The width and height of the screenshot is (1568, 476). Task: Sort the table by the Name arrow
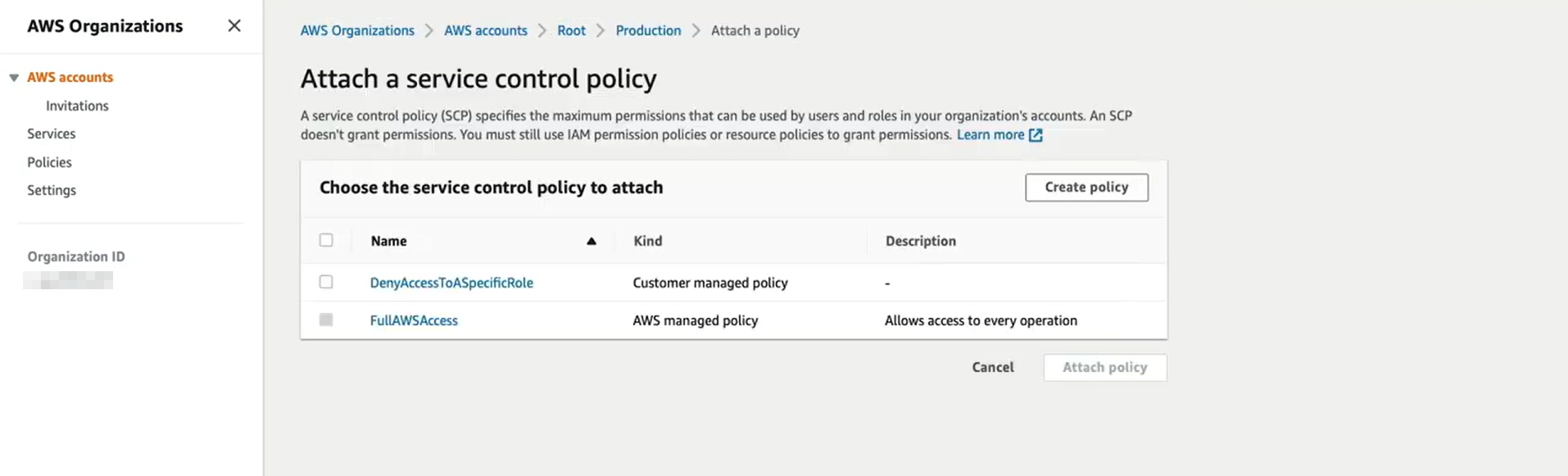click(x=591, y=241)
